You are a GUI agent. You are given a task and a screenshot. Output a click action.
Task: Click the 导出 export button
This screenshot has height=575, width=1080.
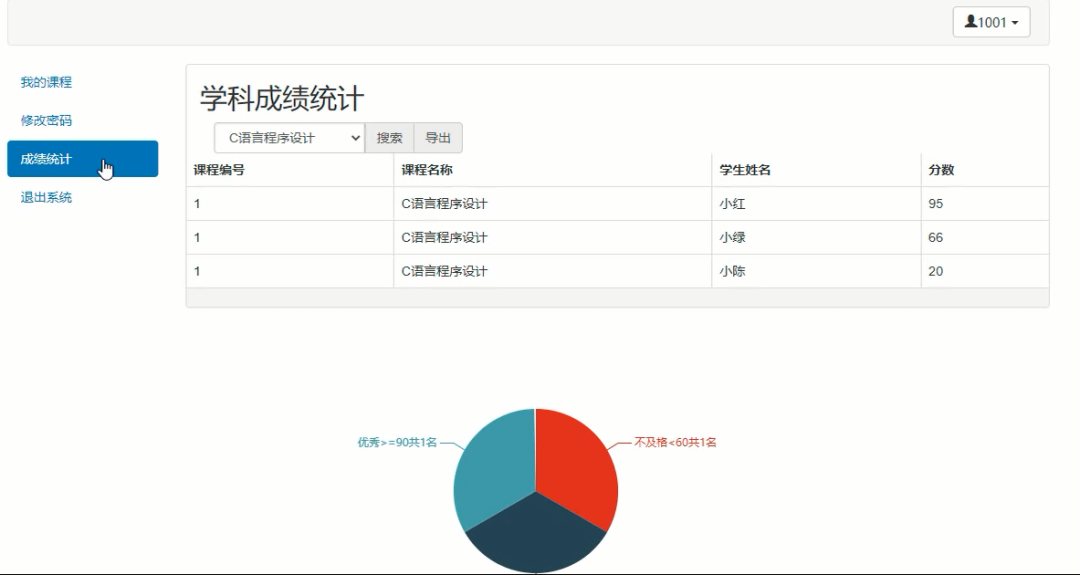pos(438,138)
